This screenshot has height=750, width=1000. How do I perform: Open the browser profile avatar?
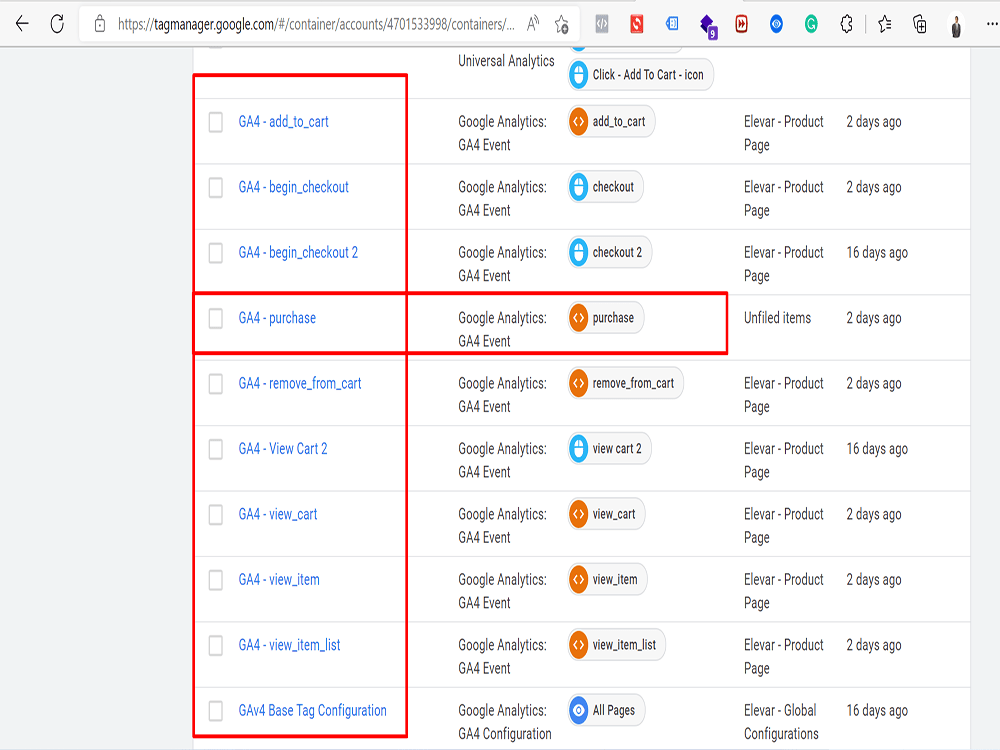(956, 26)
